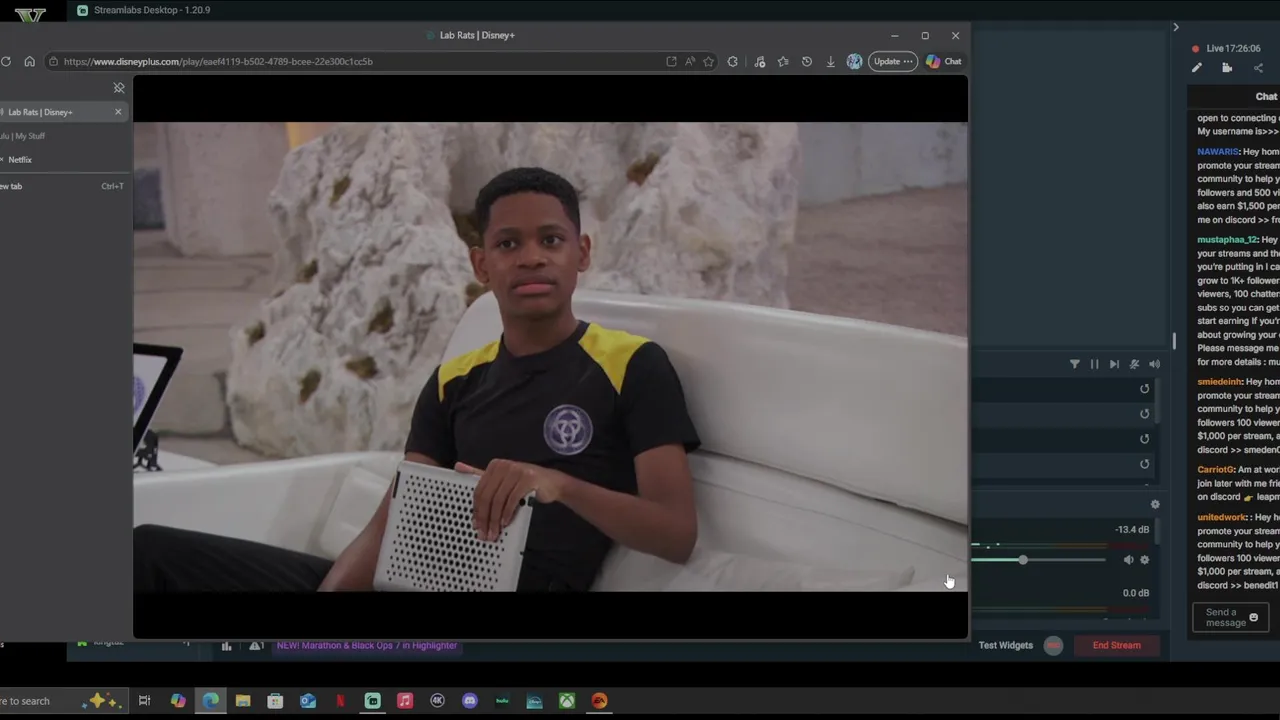The image size is (1280, 720).
Task: Click the End Stream button
Action: pos(1116,645)
